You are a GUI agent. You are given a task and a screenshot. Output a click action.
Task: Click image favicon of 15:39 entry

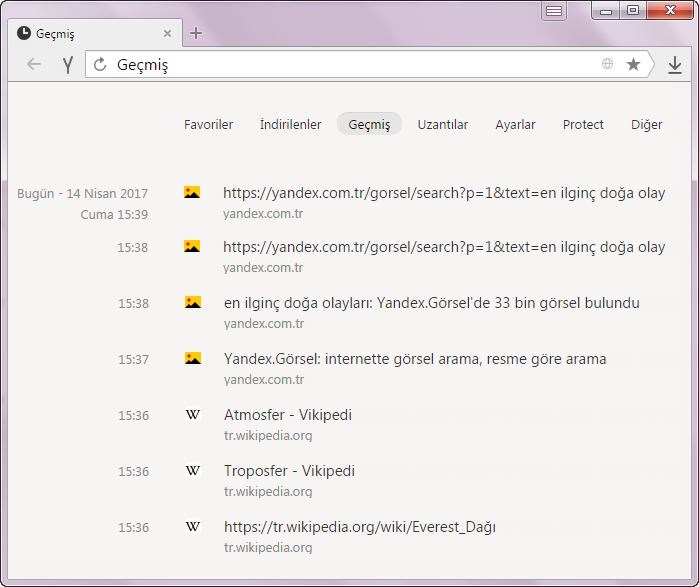click(192, 192)
